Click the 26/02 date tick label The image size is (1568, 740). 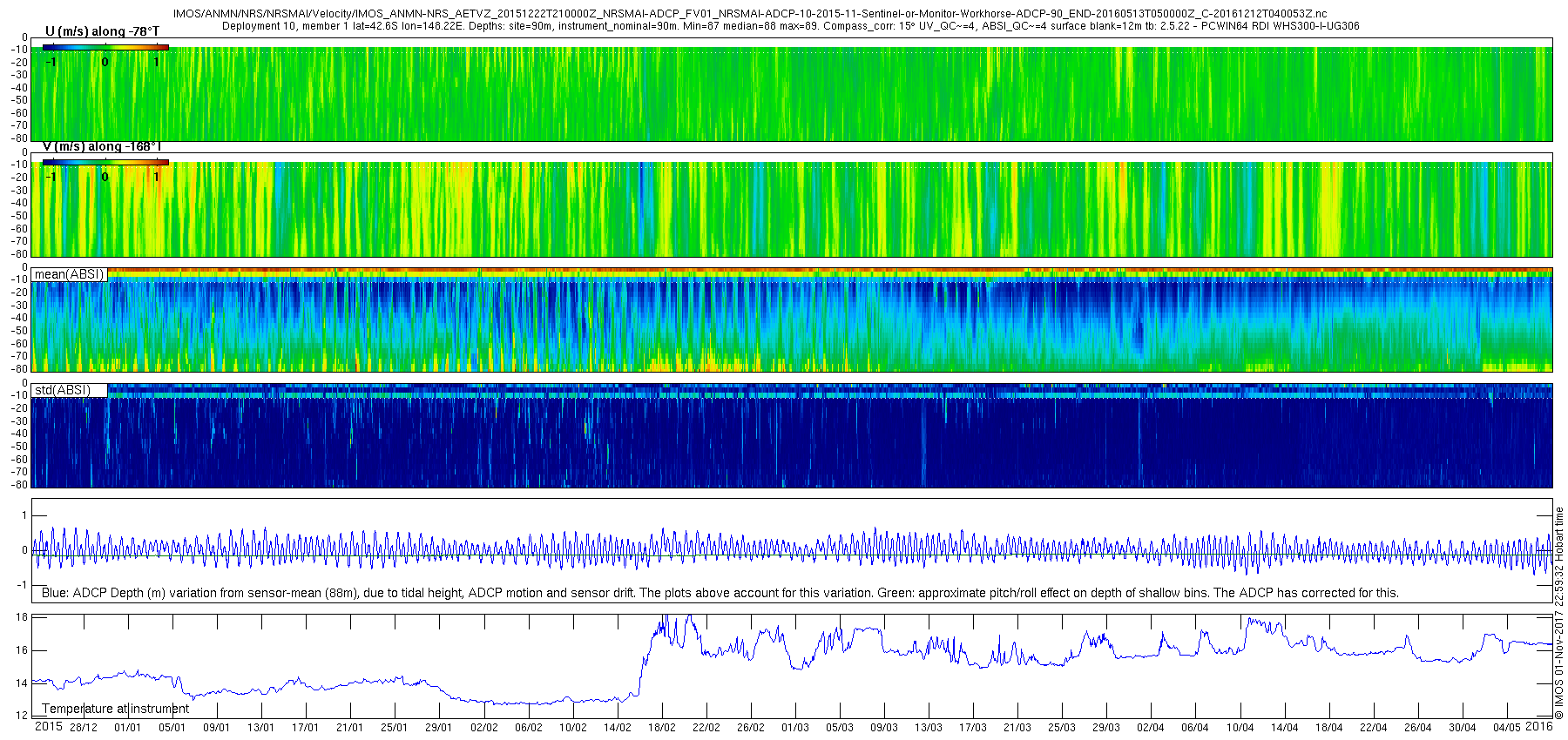pyautogui.click(x=751, y=728)
